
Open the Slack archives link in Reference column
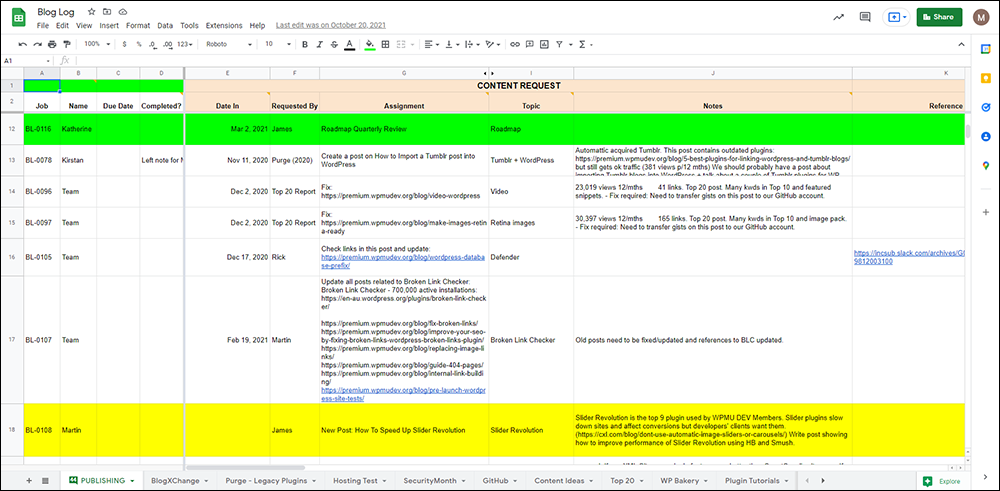tap(909, 257)
